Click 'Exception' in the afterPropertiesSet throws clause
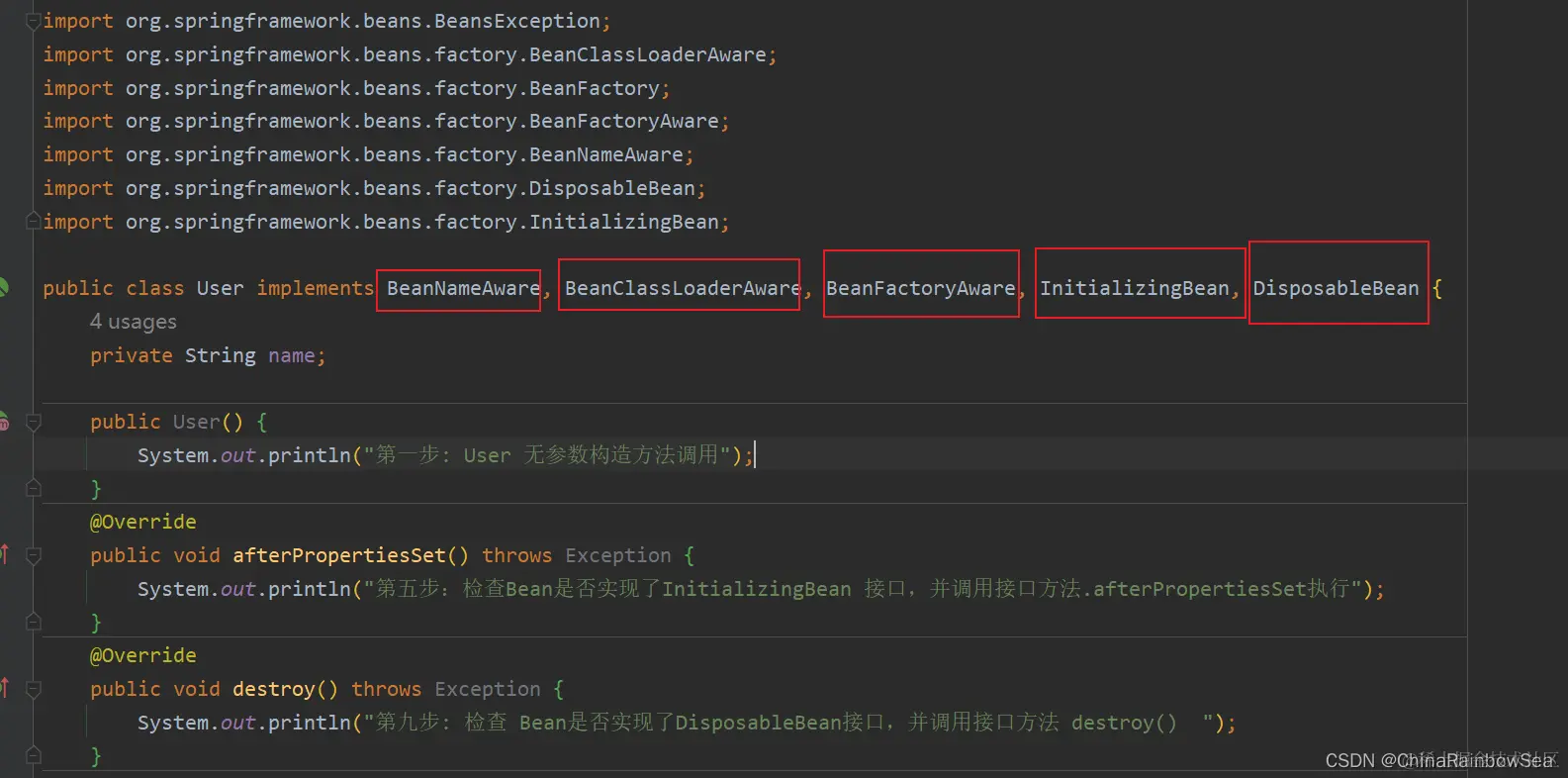The image size is (1568, 778). point(618,555)
